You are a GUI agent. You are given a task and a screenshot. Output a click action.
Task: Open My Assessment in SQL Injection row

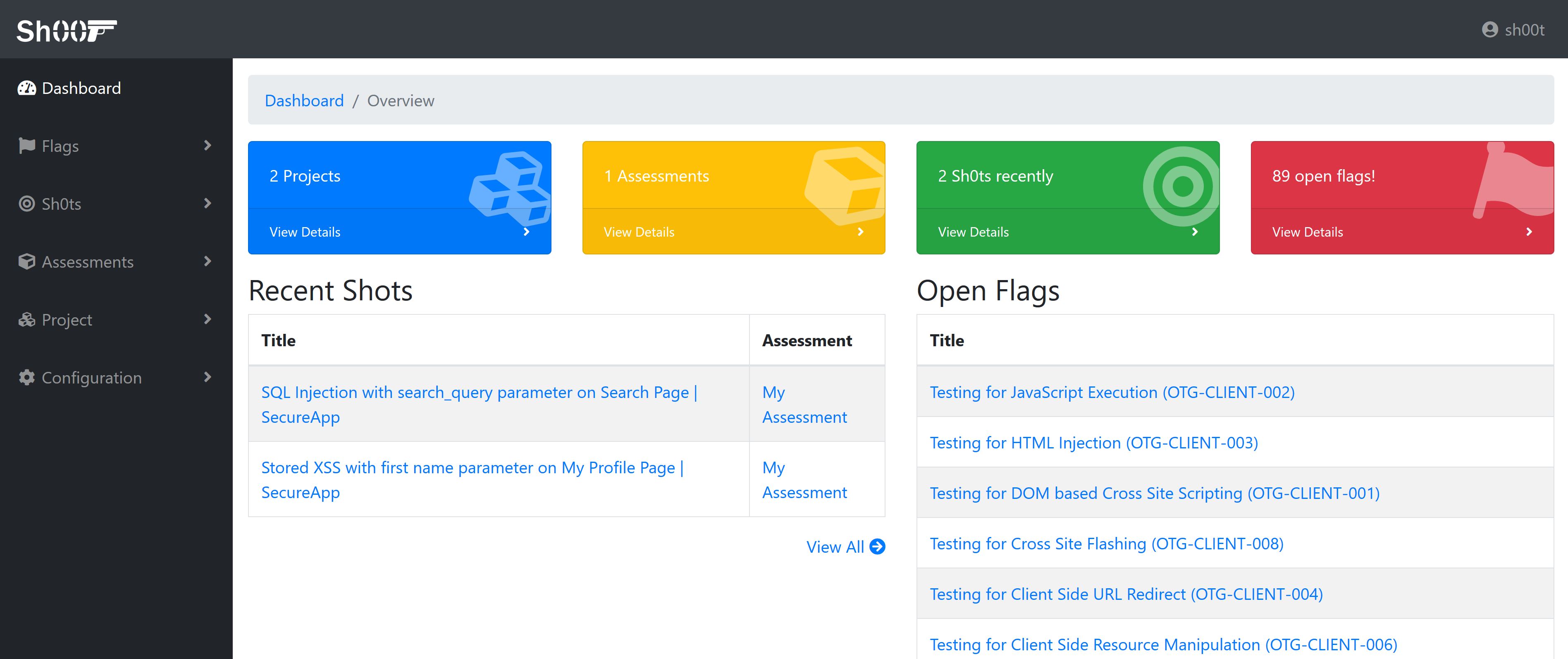(804, 405)
